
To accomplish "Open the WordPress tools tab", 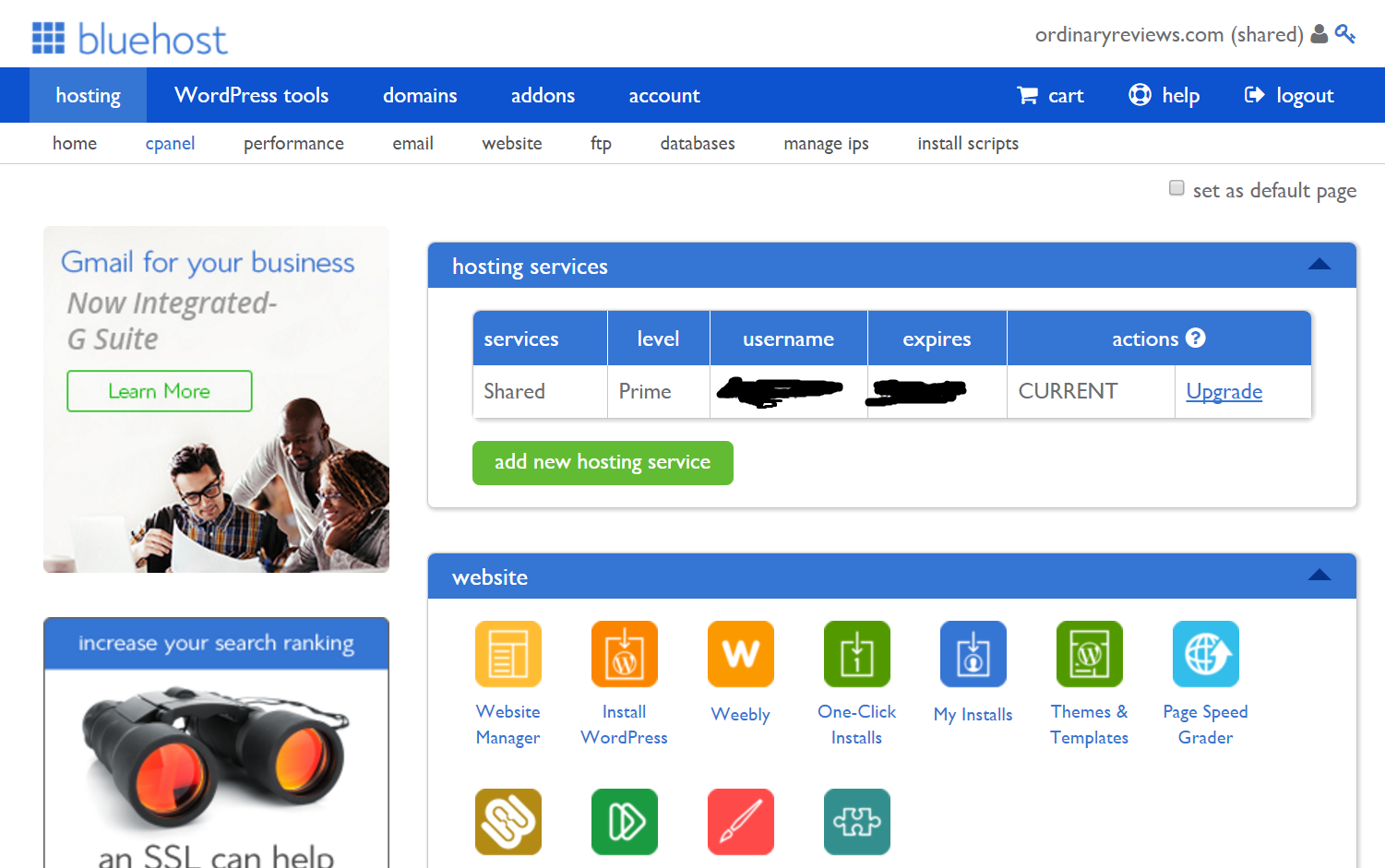I will (x=252, y=95).
